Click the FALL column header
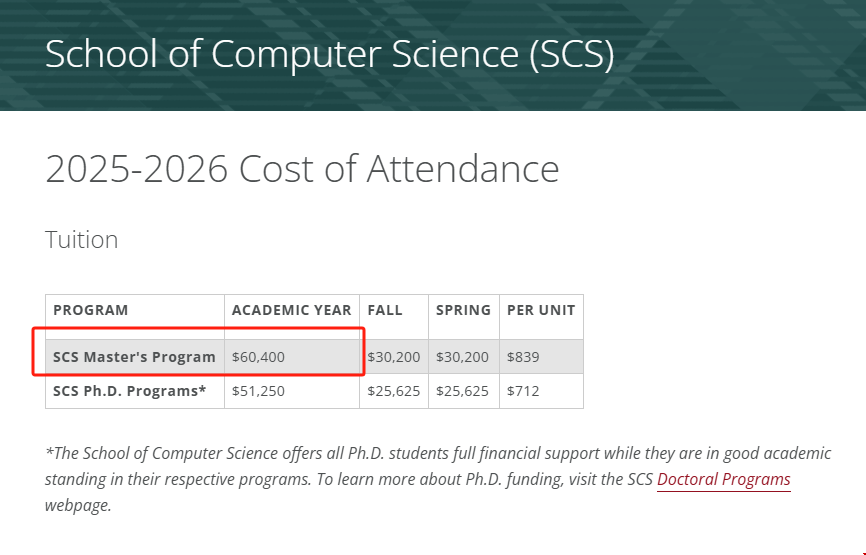 385,310
